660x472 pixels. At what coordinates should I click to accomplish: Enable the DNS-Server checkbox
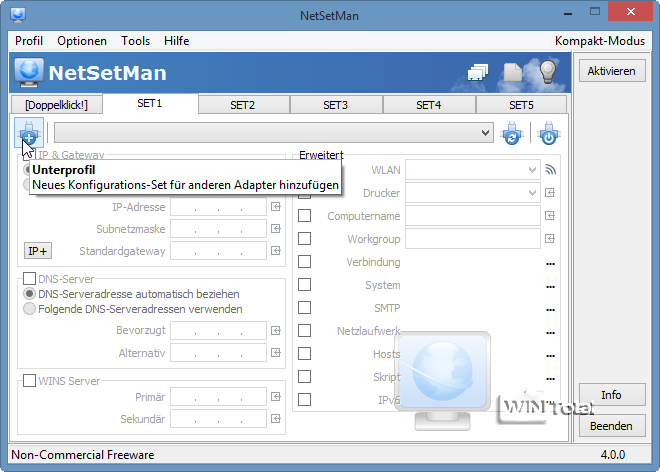click(29, 279)
